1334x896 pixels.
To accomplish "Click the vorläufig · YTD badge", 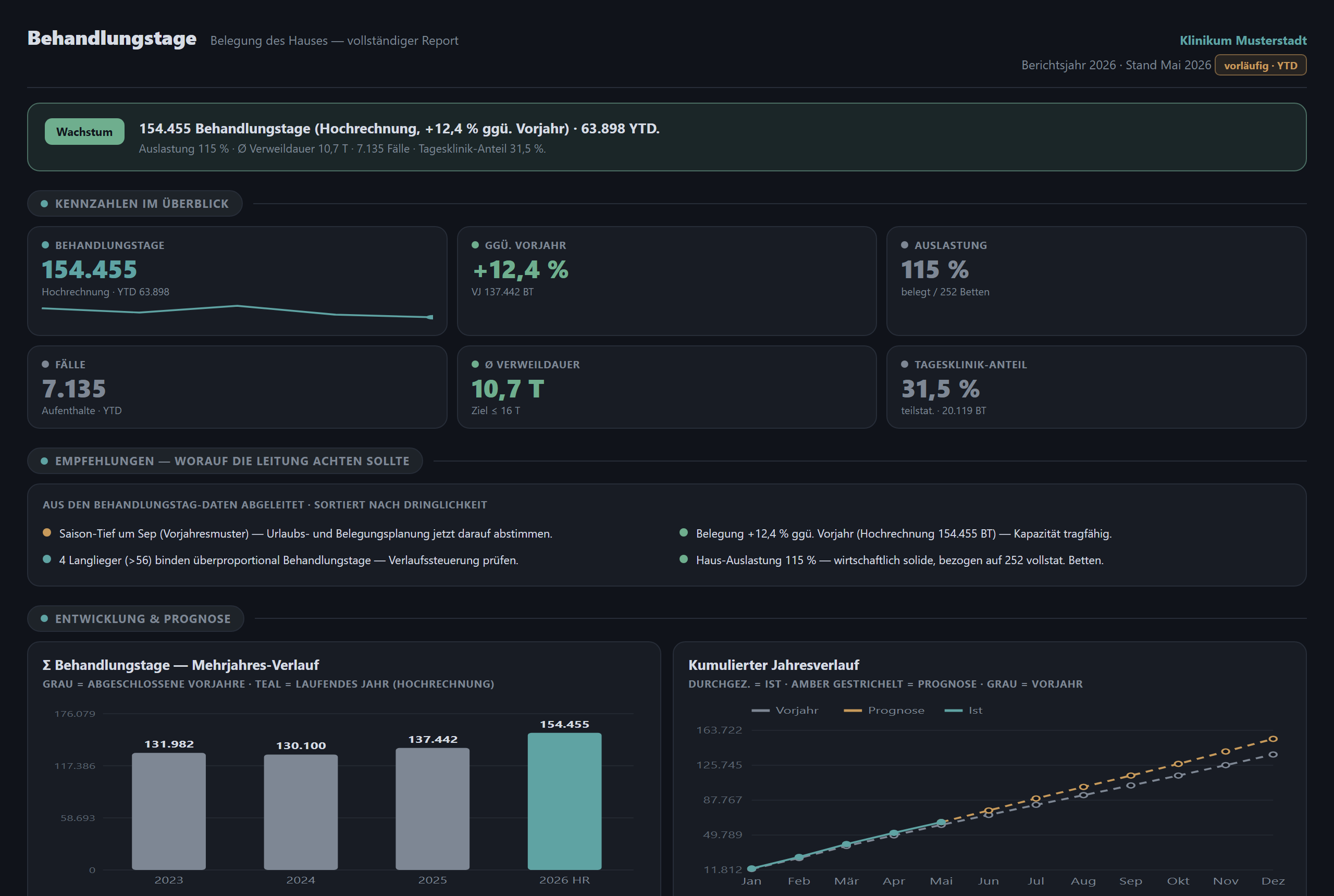I will click(x=1261, y=65).
